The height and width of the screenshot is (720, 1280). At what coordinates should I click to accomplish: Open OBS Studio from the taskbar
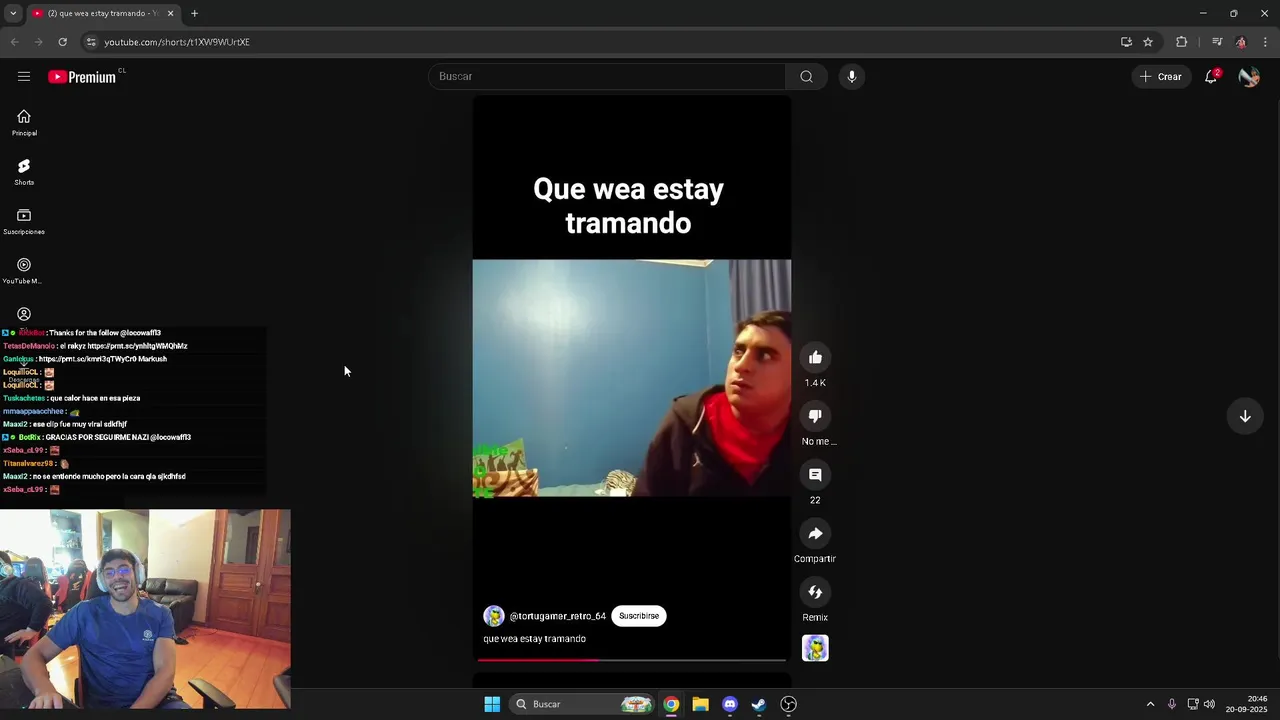pos(788,704)
